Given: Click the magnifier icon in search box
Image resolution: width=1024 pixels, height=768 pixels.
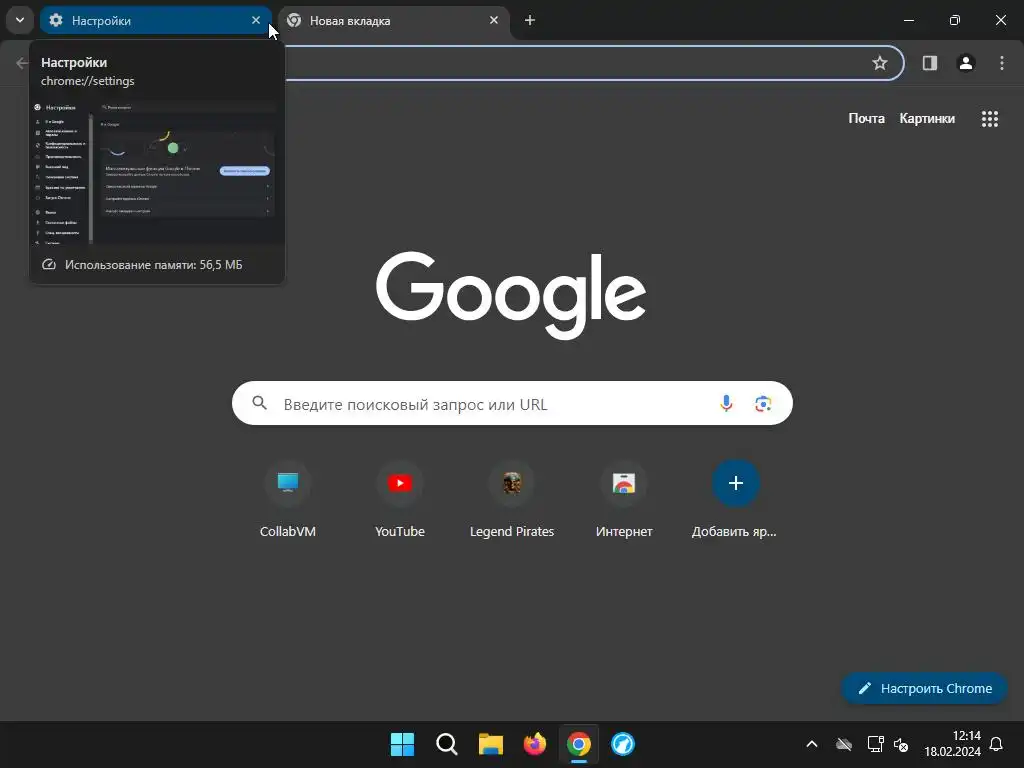Looking at the screenshot, I should (259, 403).
